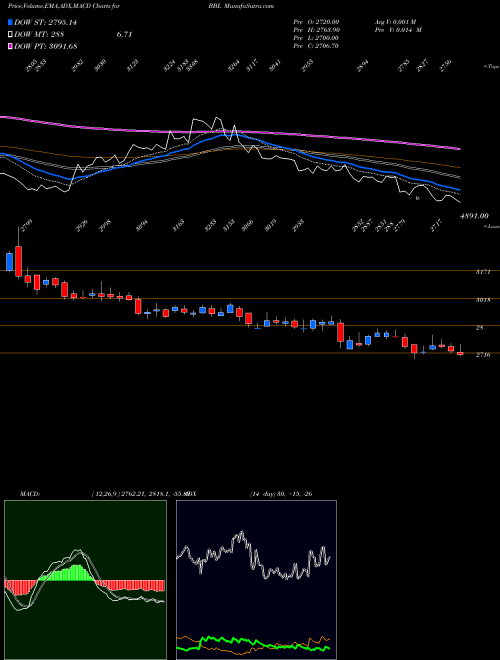This screenshot has height=660, width=500.
Task: Click the '3094' low label
Action: [x=142, y=225]
